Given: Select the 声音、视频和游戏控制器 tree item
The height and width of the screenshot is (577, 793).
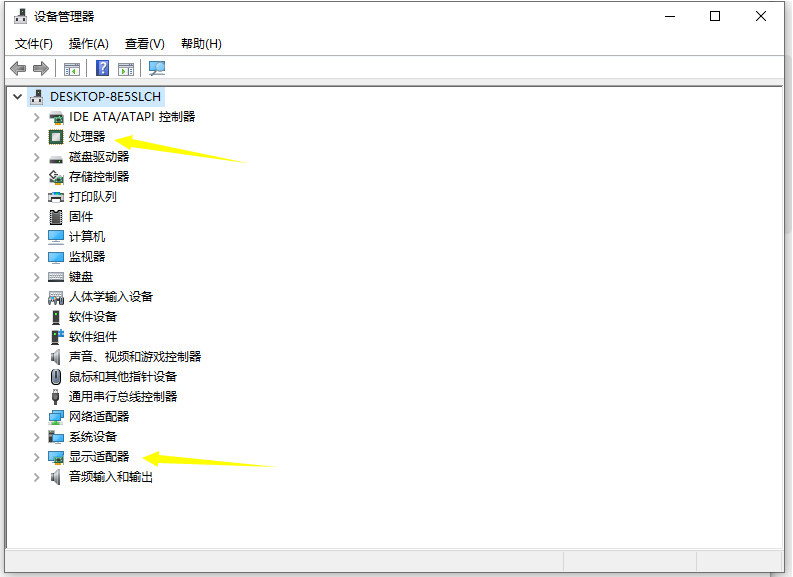Looking at the screenshot, I should tap(135, 357).
